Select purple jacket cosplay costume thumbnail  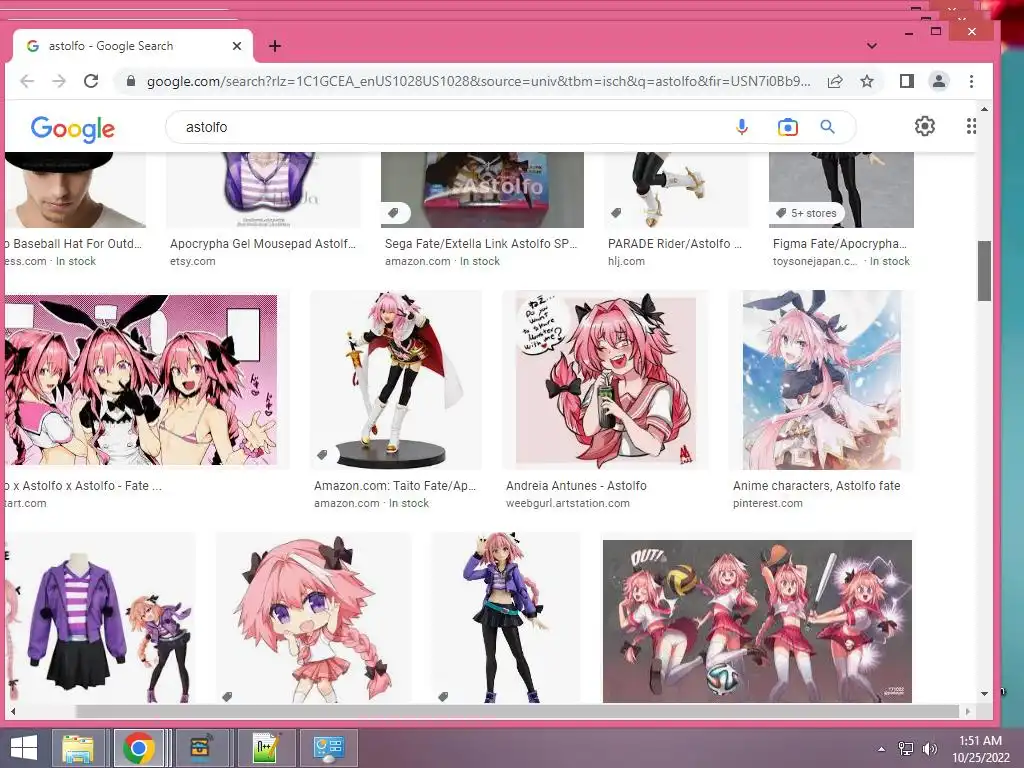100,618
